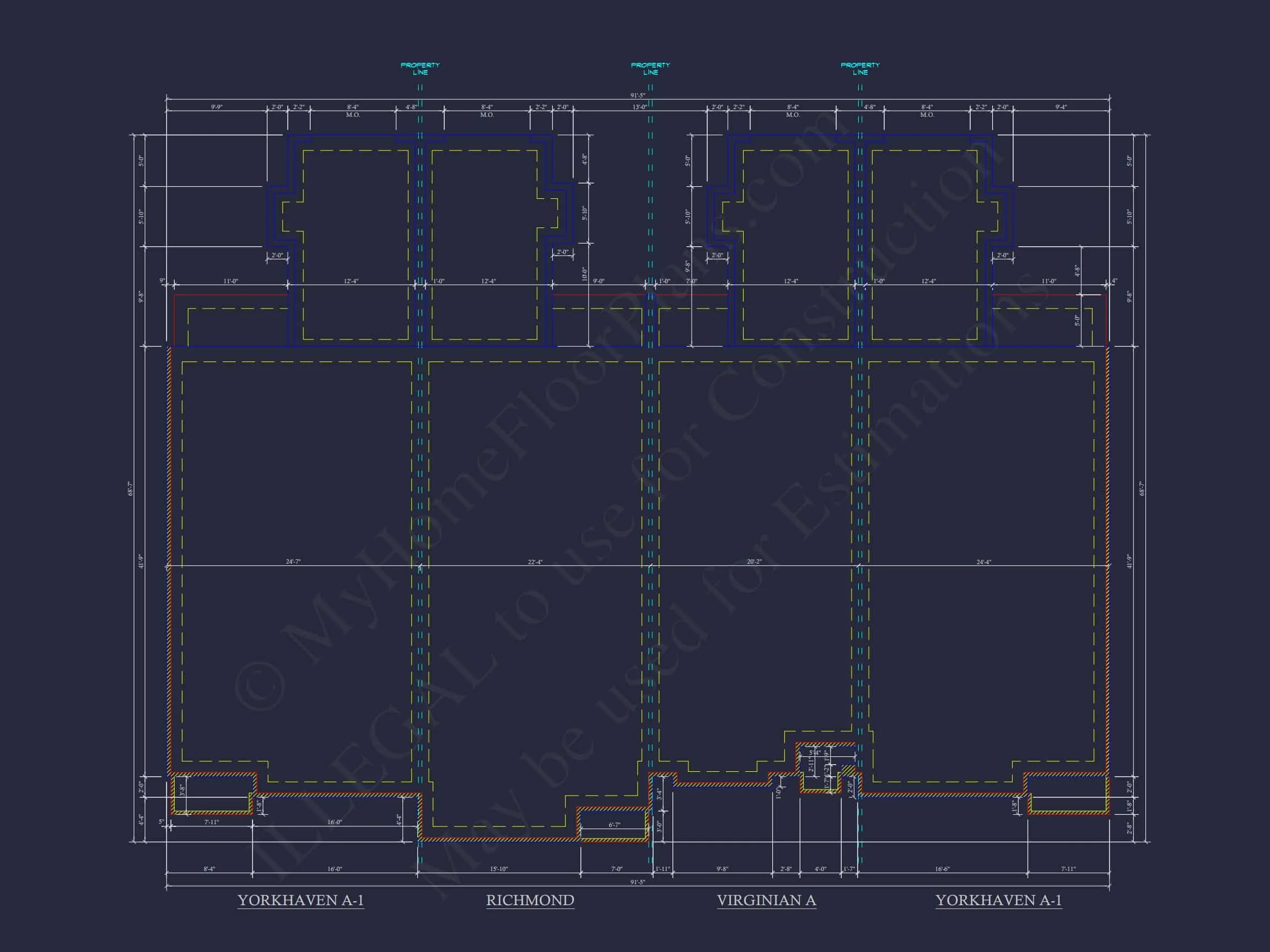Select the 24'-7" width dimension text

(293, 561)
